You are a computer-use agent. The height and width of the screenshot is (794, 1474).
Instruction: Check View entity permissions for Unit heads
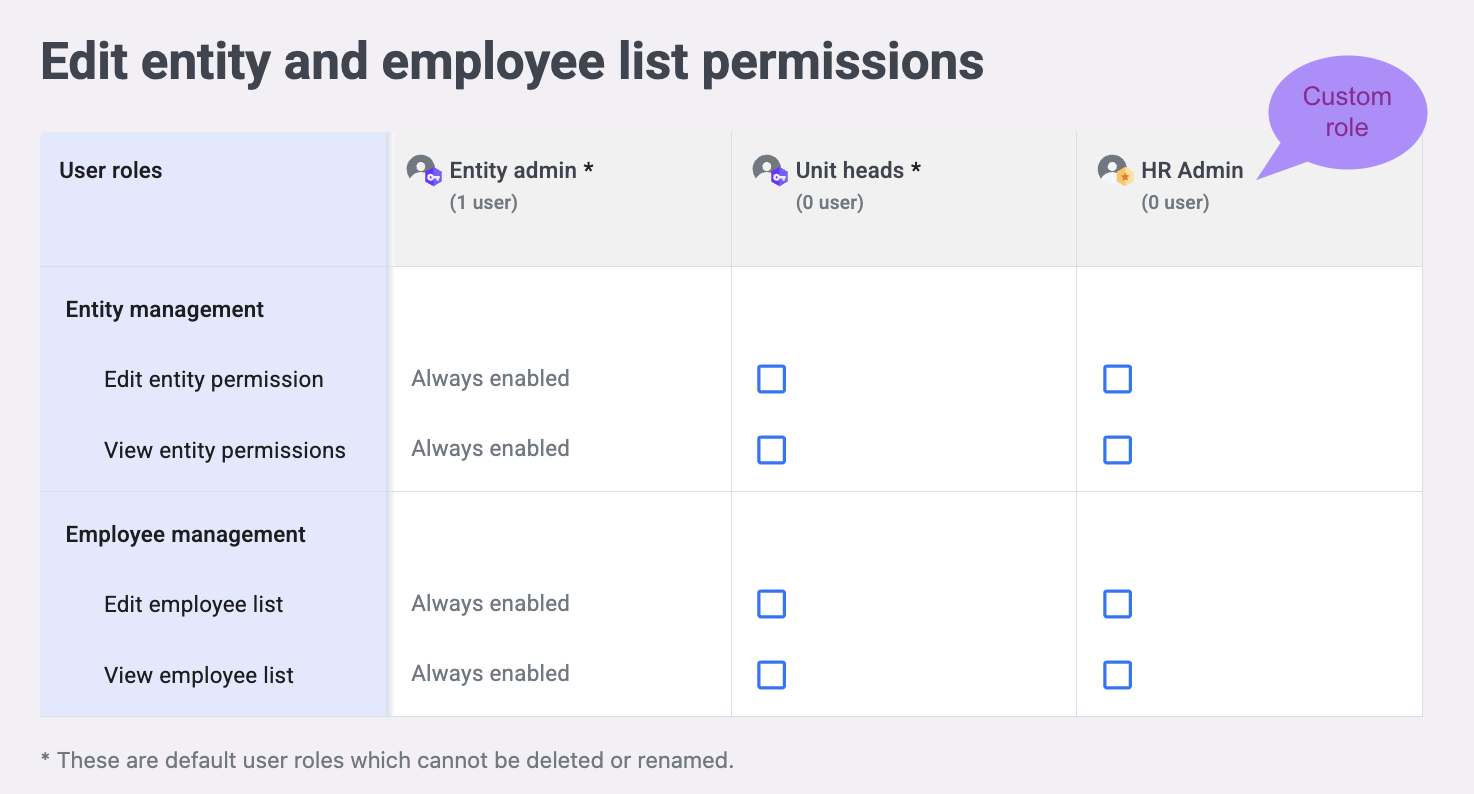point(771,450)
